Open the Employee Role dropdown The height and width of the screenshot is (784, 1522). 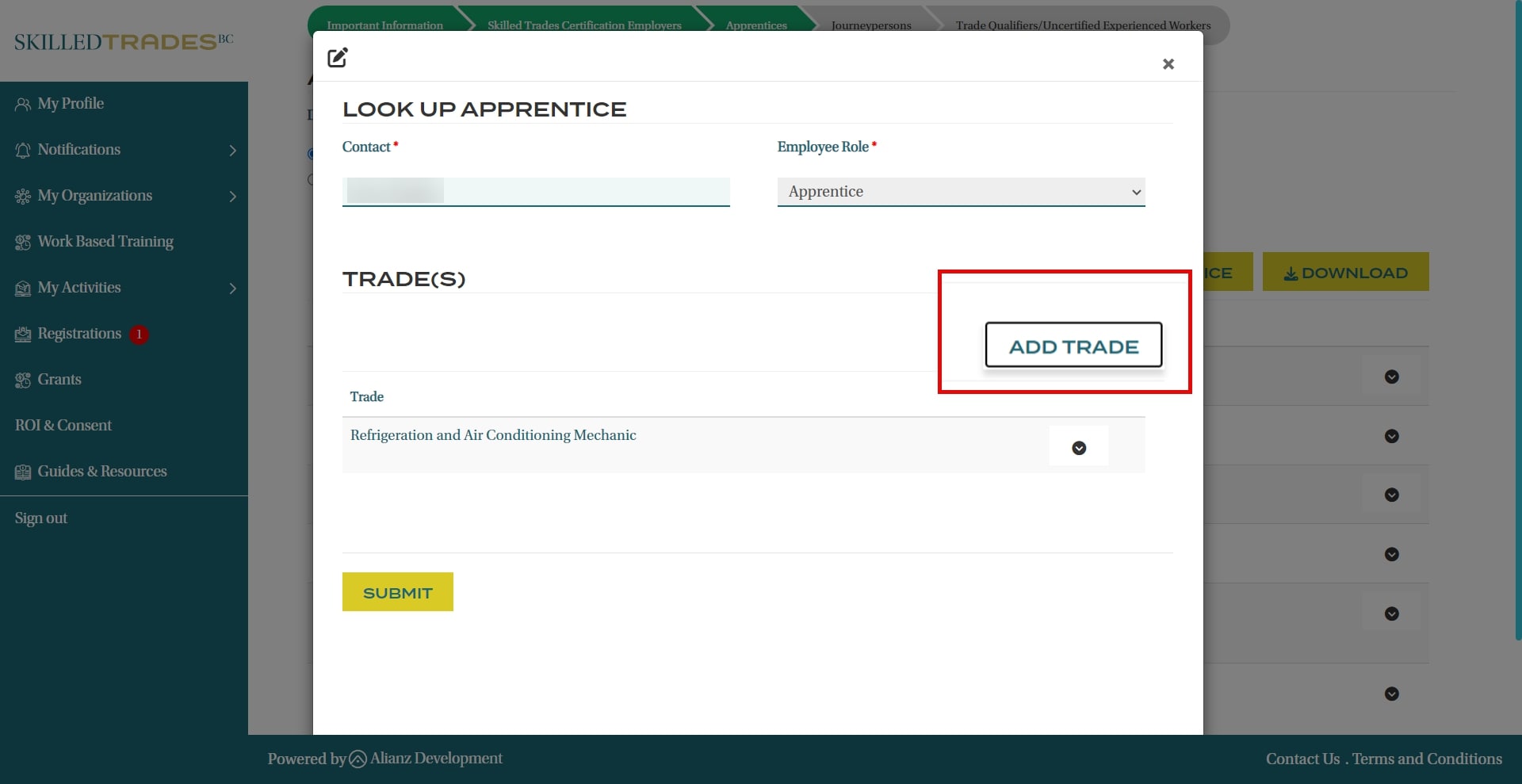961,192
